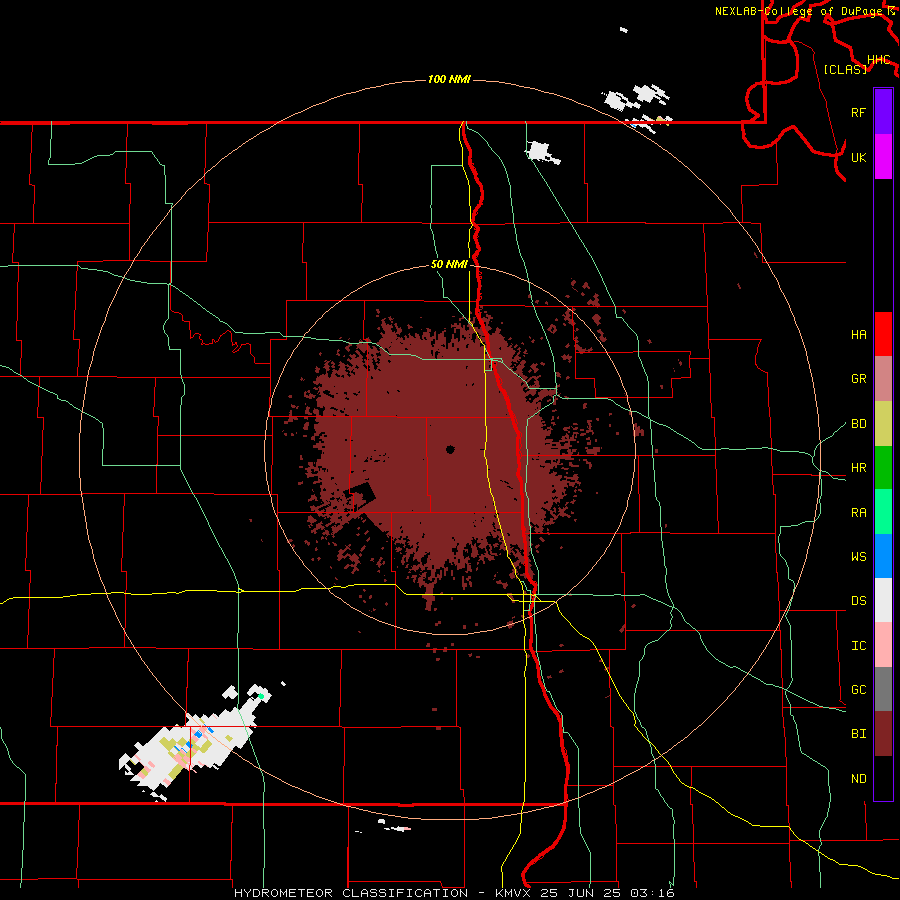This screenshot has height=900, width=900.
Task: Click the '25 JUN 25' date text
Action: point(580,893)
